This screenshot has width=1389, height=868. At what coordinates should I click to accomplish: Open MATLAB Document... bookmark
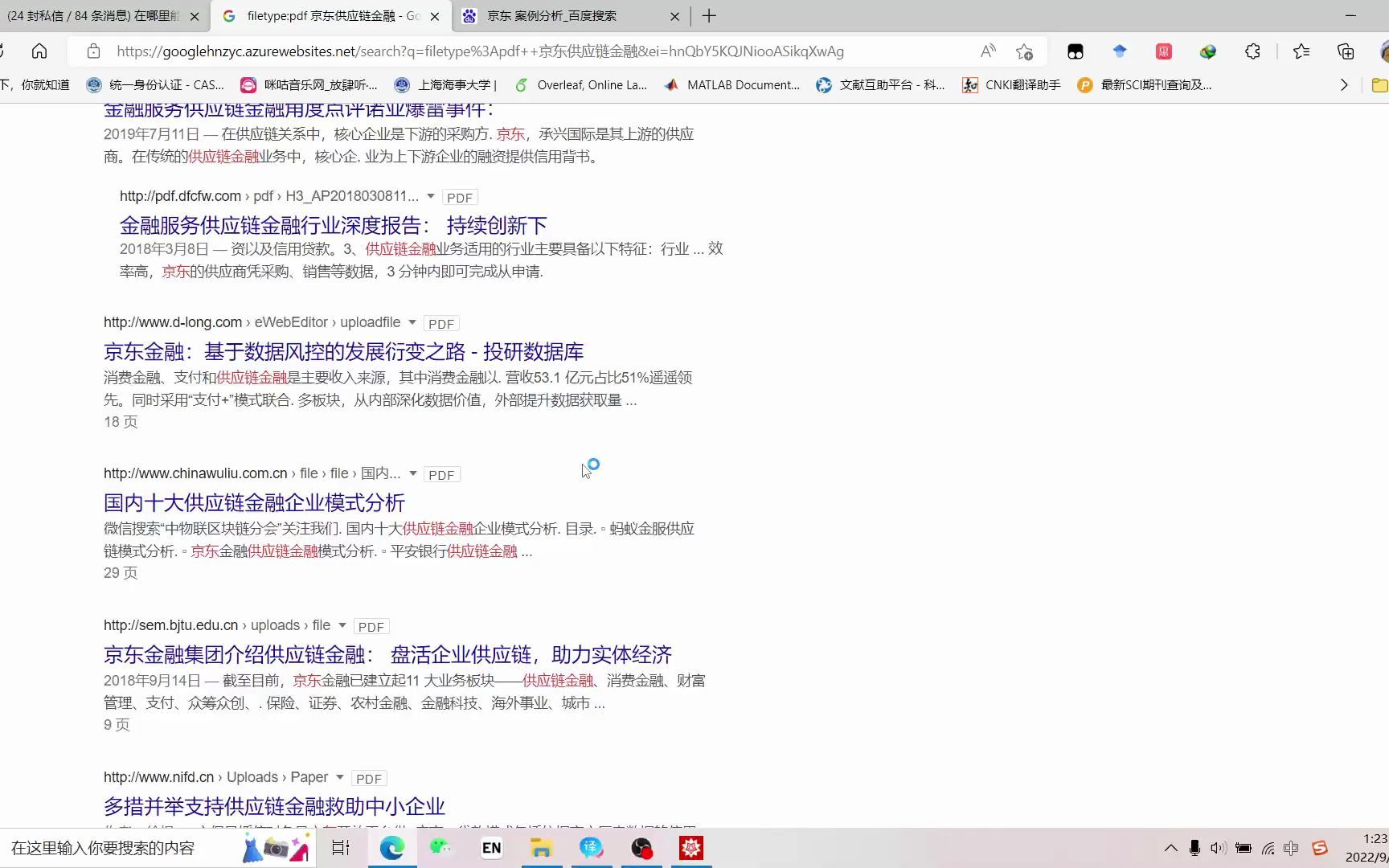click(x=731, y=85)
